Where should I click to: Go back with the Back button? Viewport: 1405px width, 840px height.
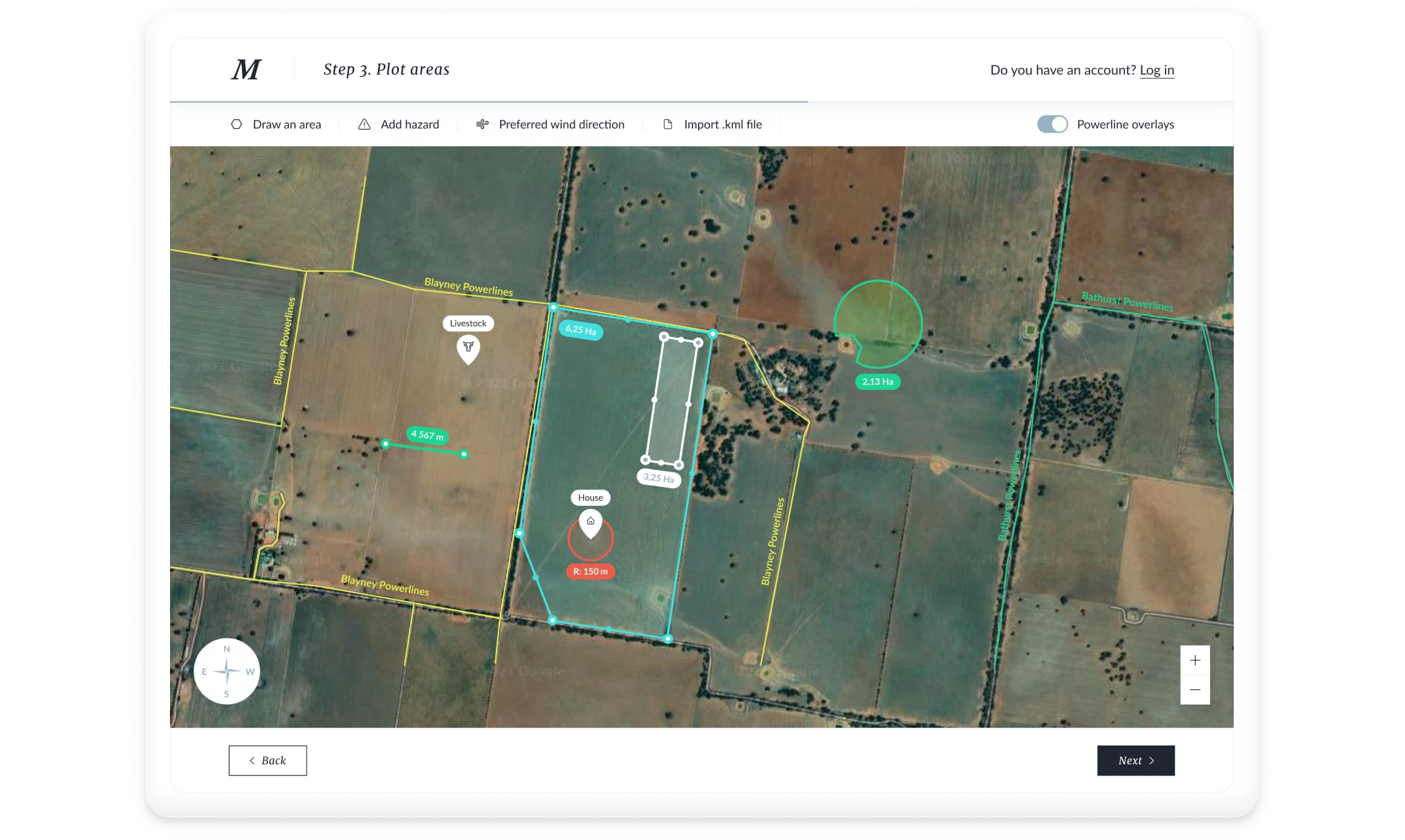[x=267, y=760]
